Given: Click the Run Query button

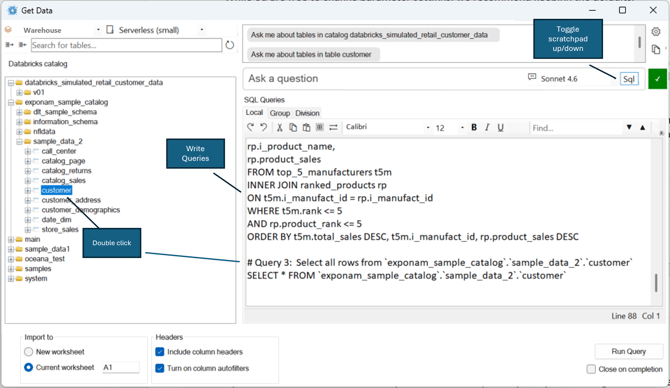Looking at the screenshot, I should [629, 351].
